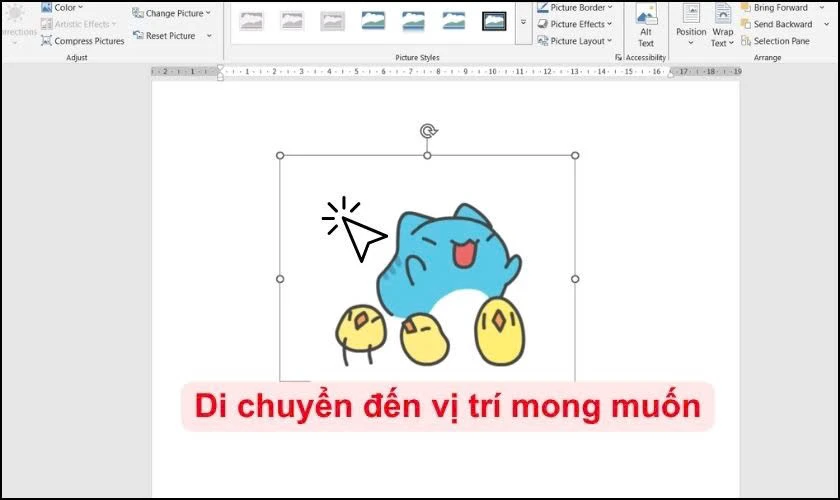The height and width of the screenshot is (500, 840).
Task: Click the Reset Picture icon
Action: point(138,35)
